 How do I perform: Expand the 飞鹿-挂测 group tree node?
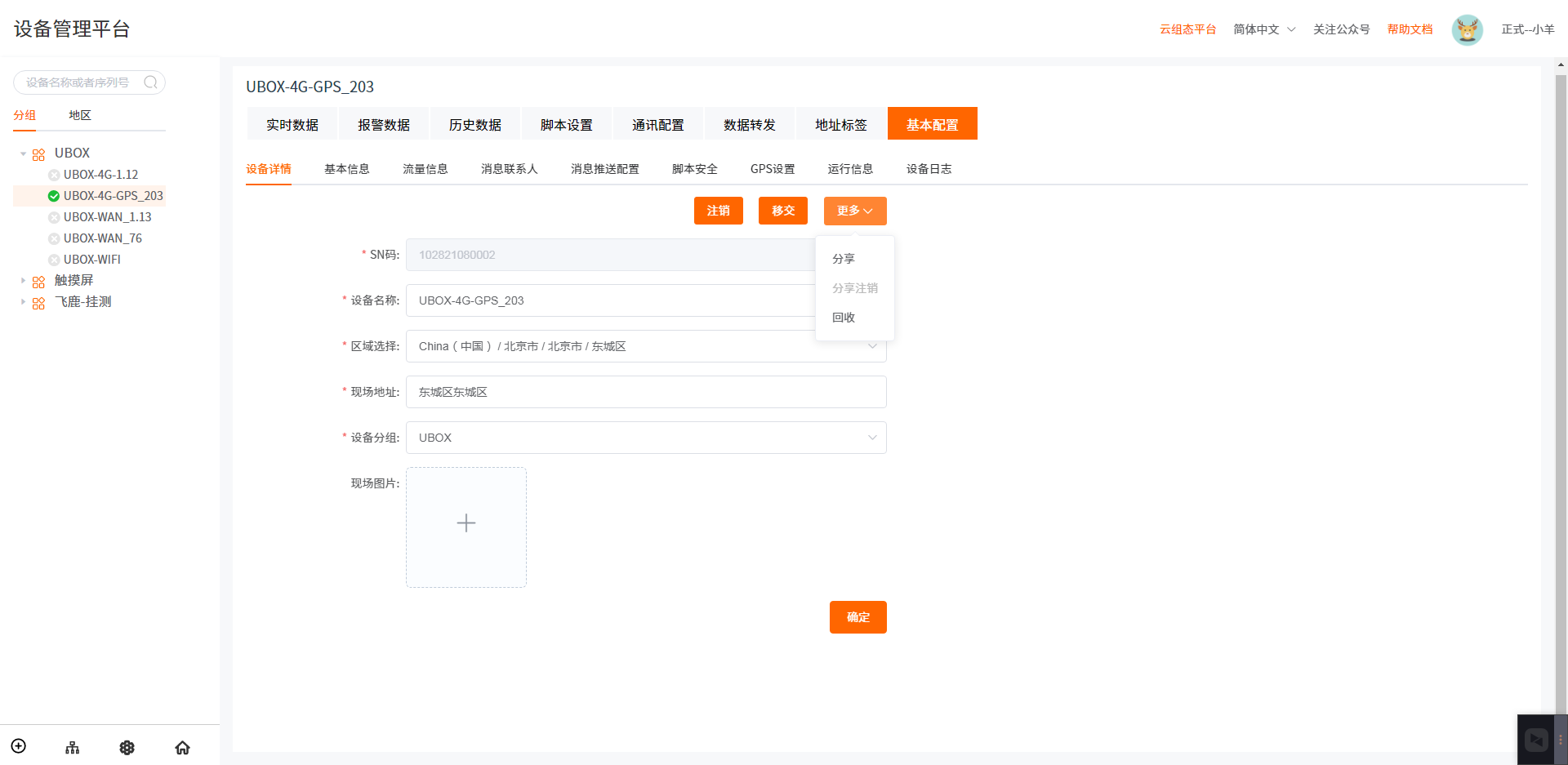[x=23, y=301]
